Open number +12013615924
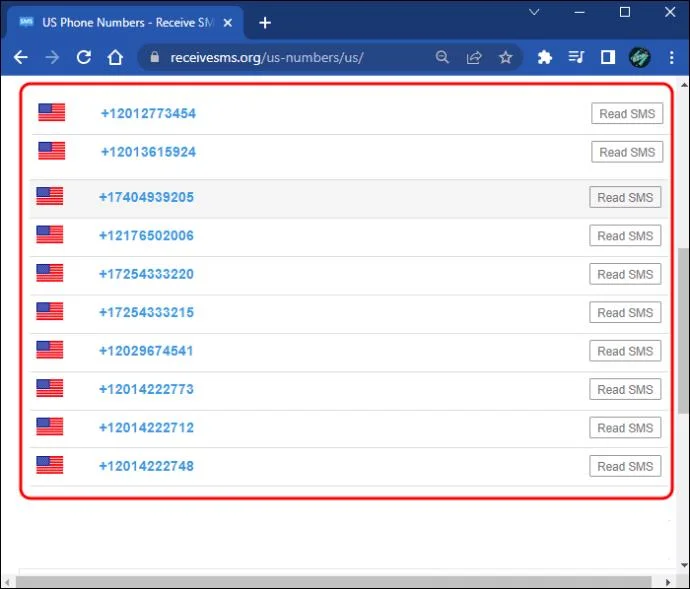Image resolution: width=690 pixels, height=589 pixels. pos(148,152)
